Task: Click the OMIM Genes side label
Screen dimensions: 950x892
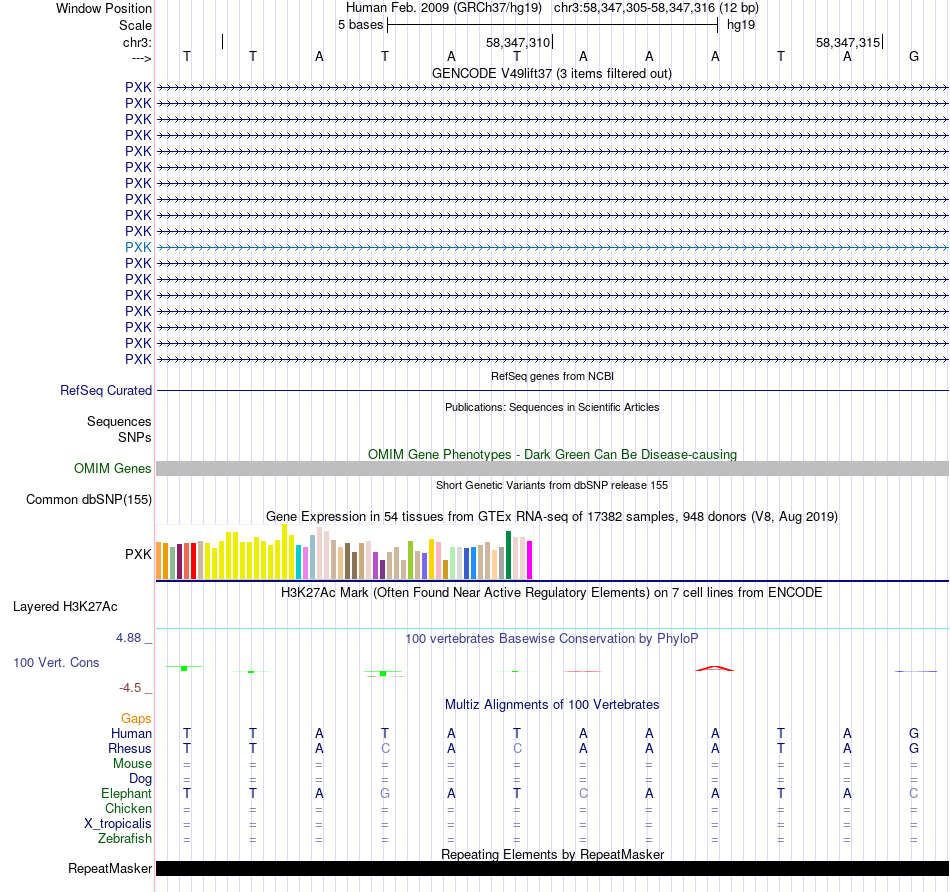Action: tap(112, 468)
